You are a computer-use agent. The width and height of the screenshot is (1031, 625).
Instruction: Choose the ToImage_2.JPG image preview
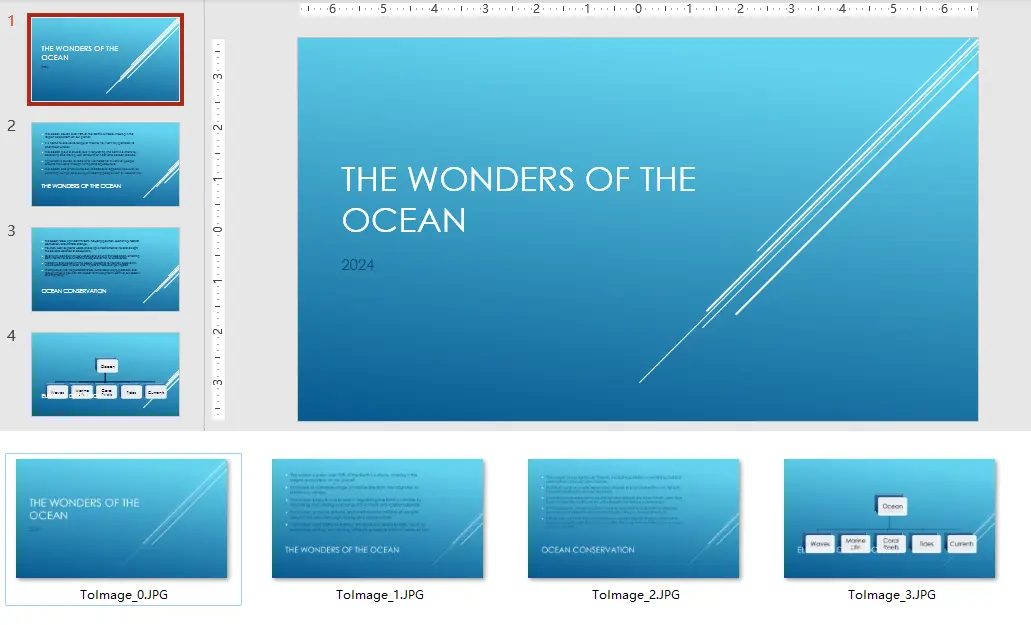click(634, 518)
